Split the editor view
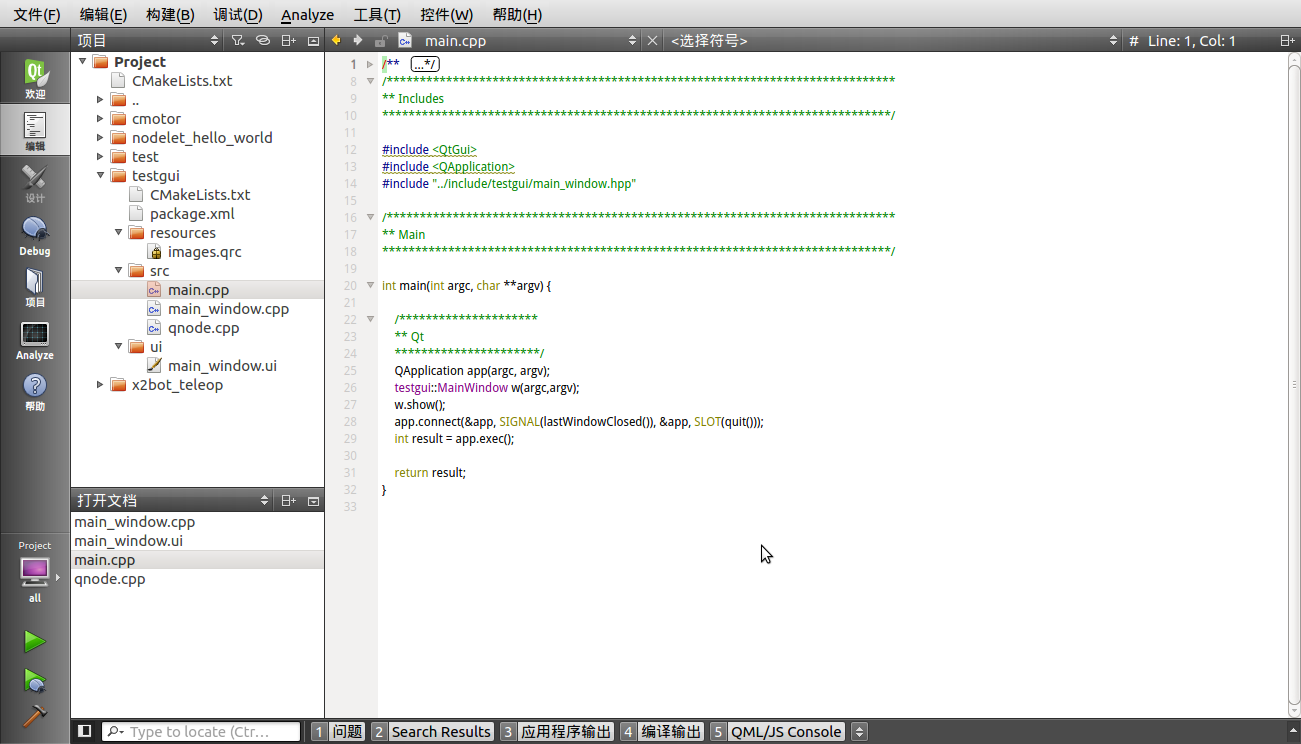Image resolution: width=1301 pixels, height=744 pixels. point(1287,41)
